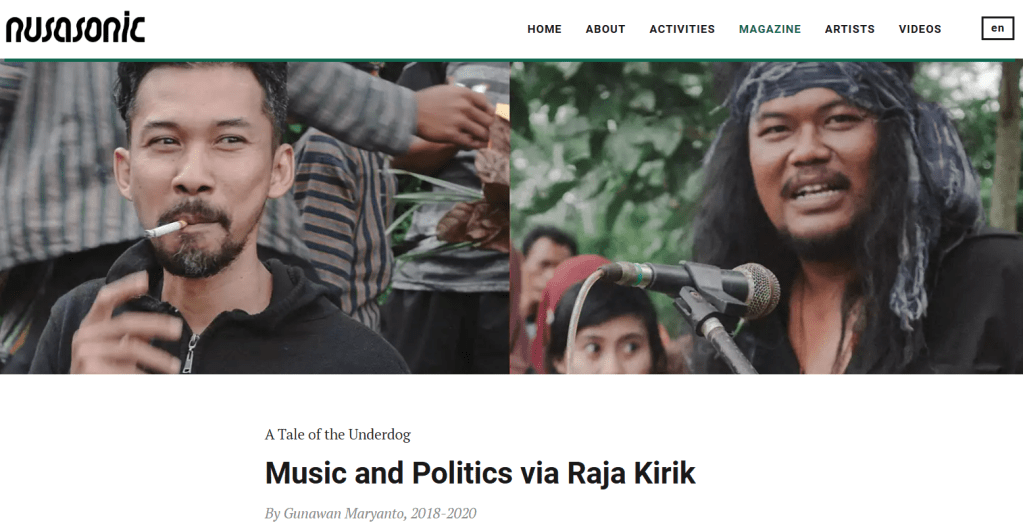Open the HOME page

pyautogui.click(x=544, y=29)
